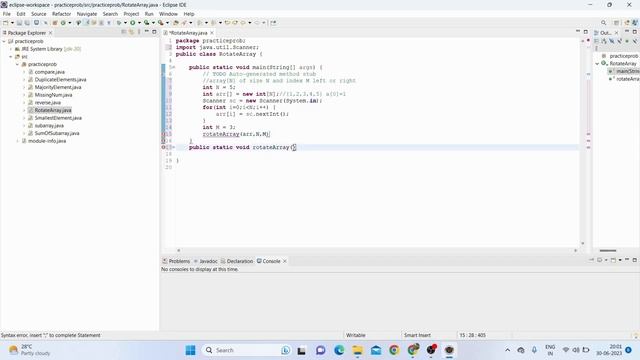This screenshot has height=360, width=640.
Task: Toggle Sort in Outline toolbar
Action: coord(604,41)
